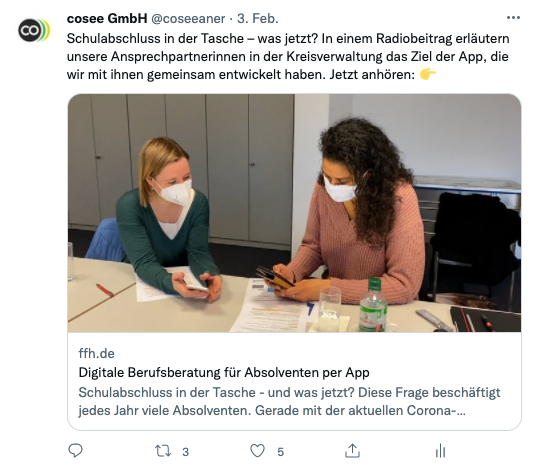This screenshot has width=535, height=469.
Task: Click the card description about Absolventen
Action: (289, 401)
